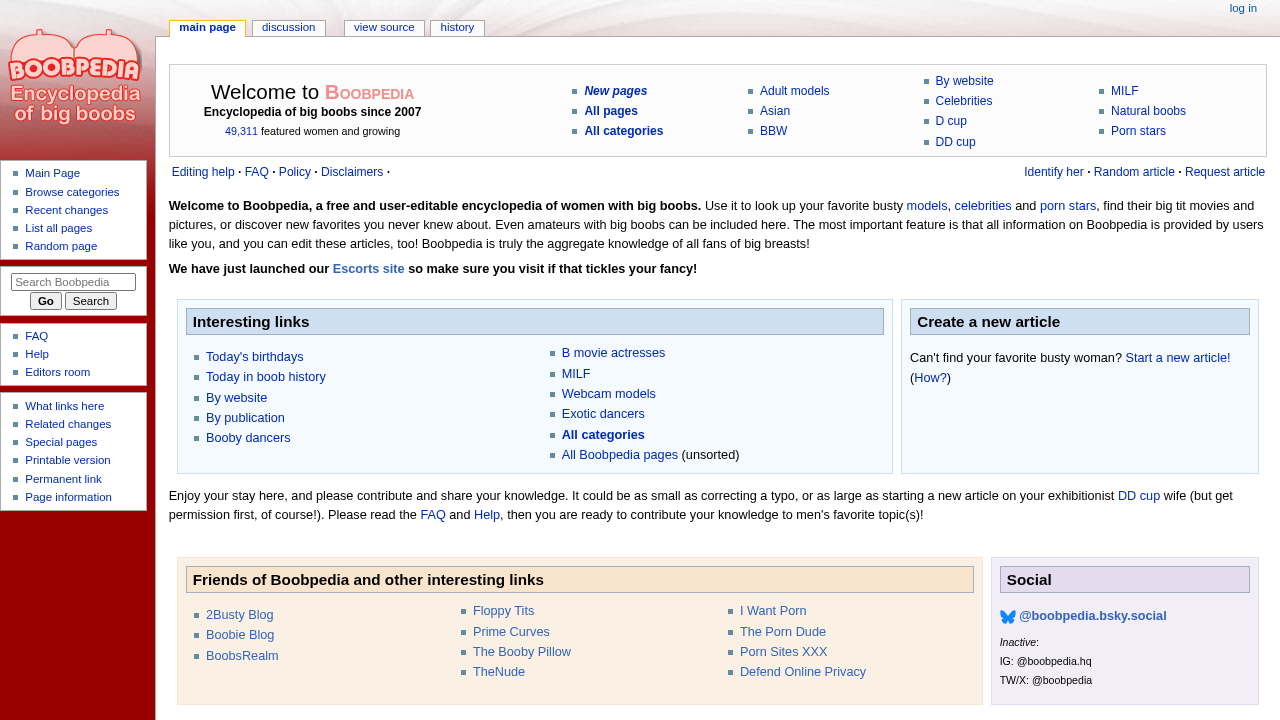Open Recent changes in sidebar

point(66,210)
